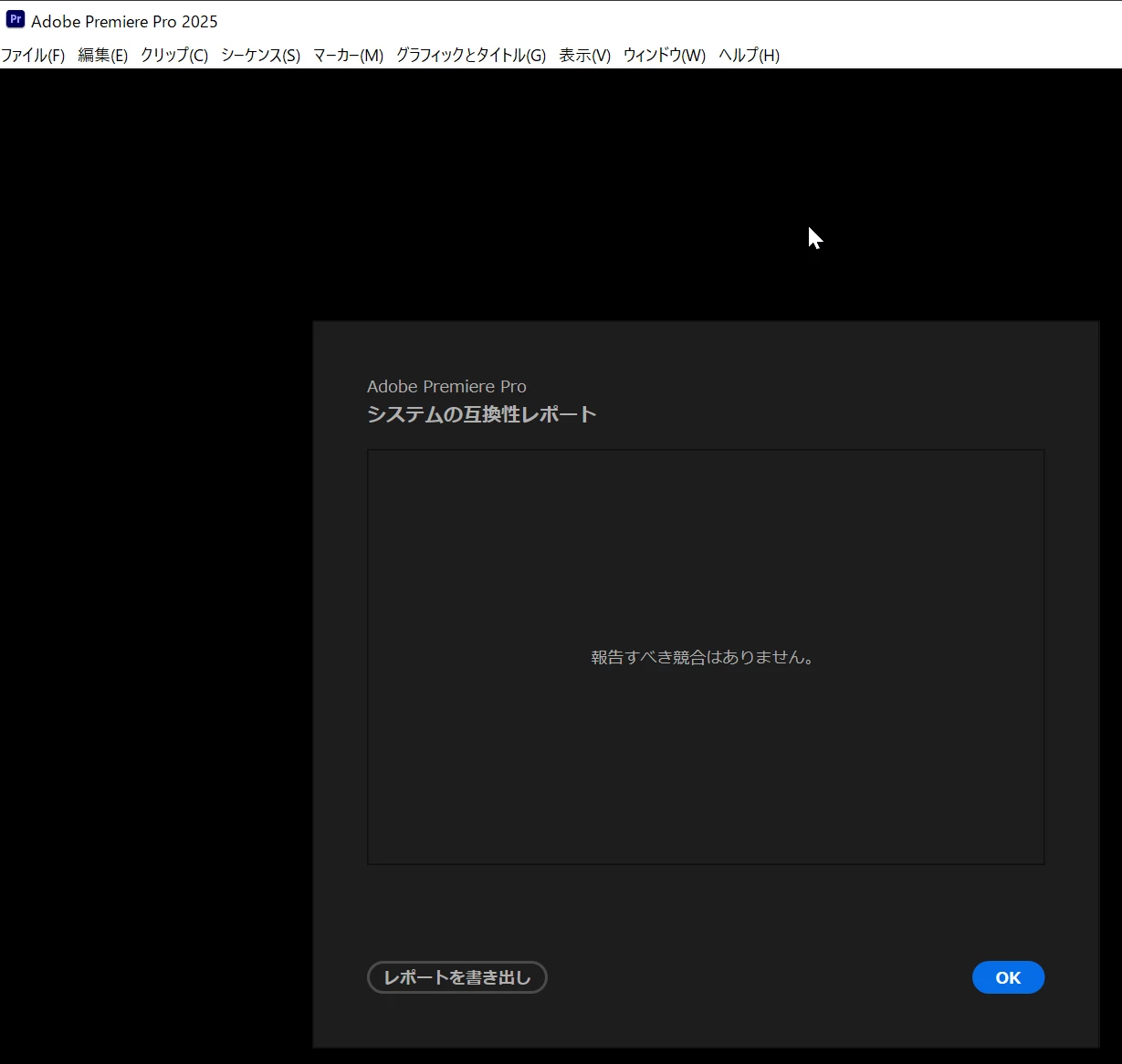The height and width of the screenshot is (1064, 1122).
Task: Open the 表示(V) menu
Action: (584, 56)
